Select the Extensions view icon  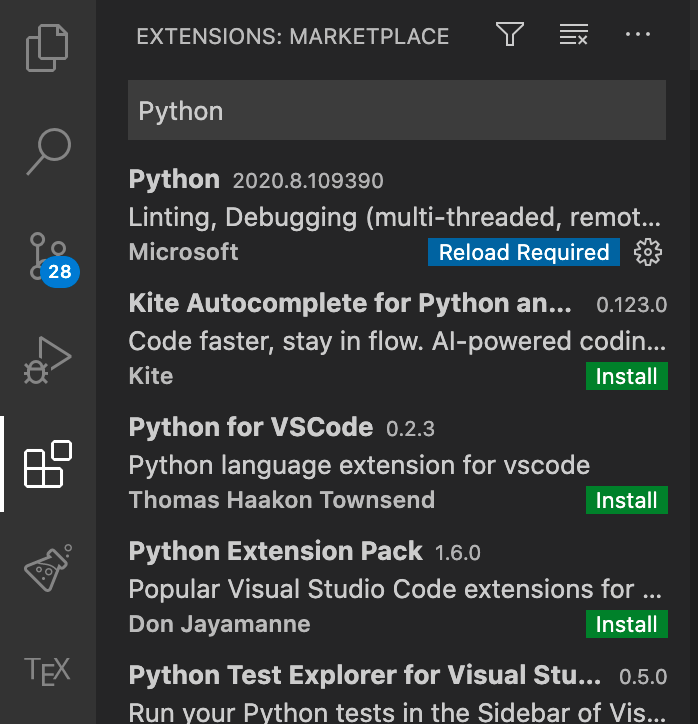click(48, 464)
